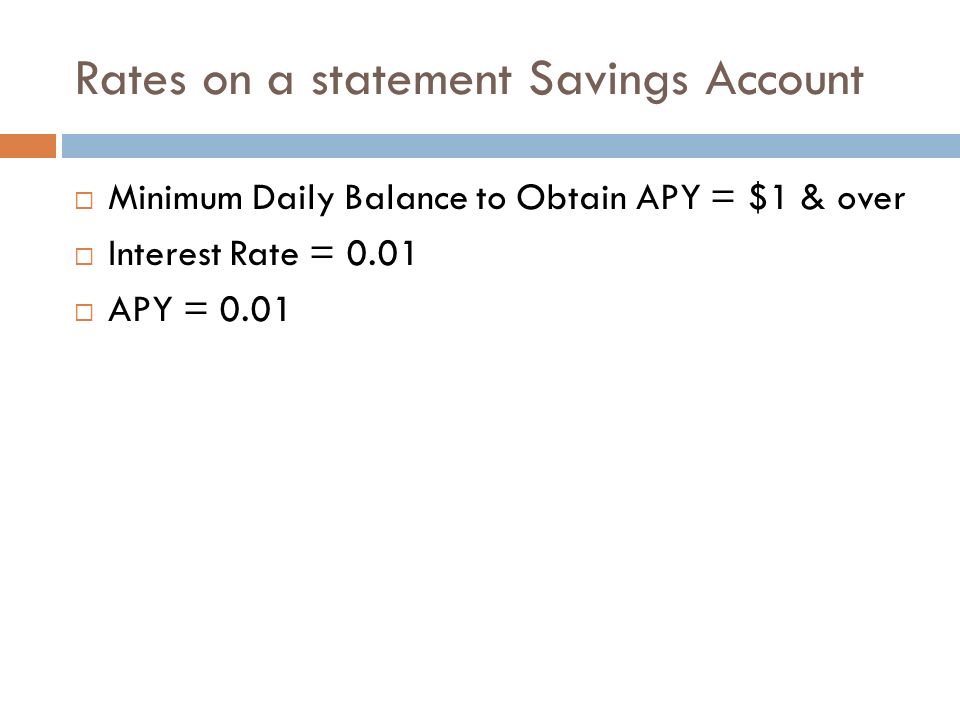This screenshot has height=720, width=960.
Task: Click the dollar sign in the first bullet
Action: [758, 198]
